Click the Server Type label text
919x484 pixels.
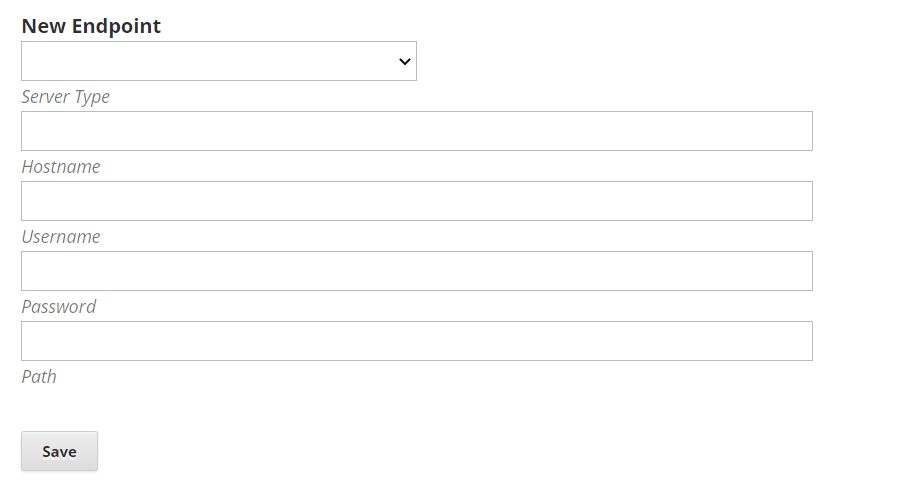(x=65, y=97)
